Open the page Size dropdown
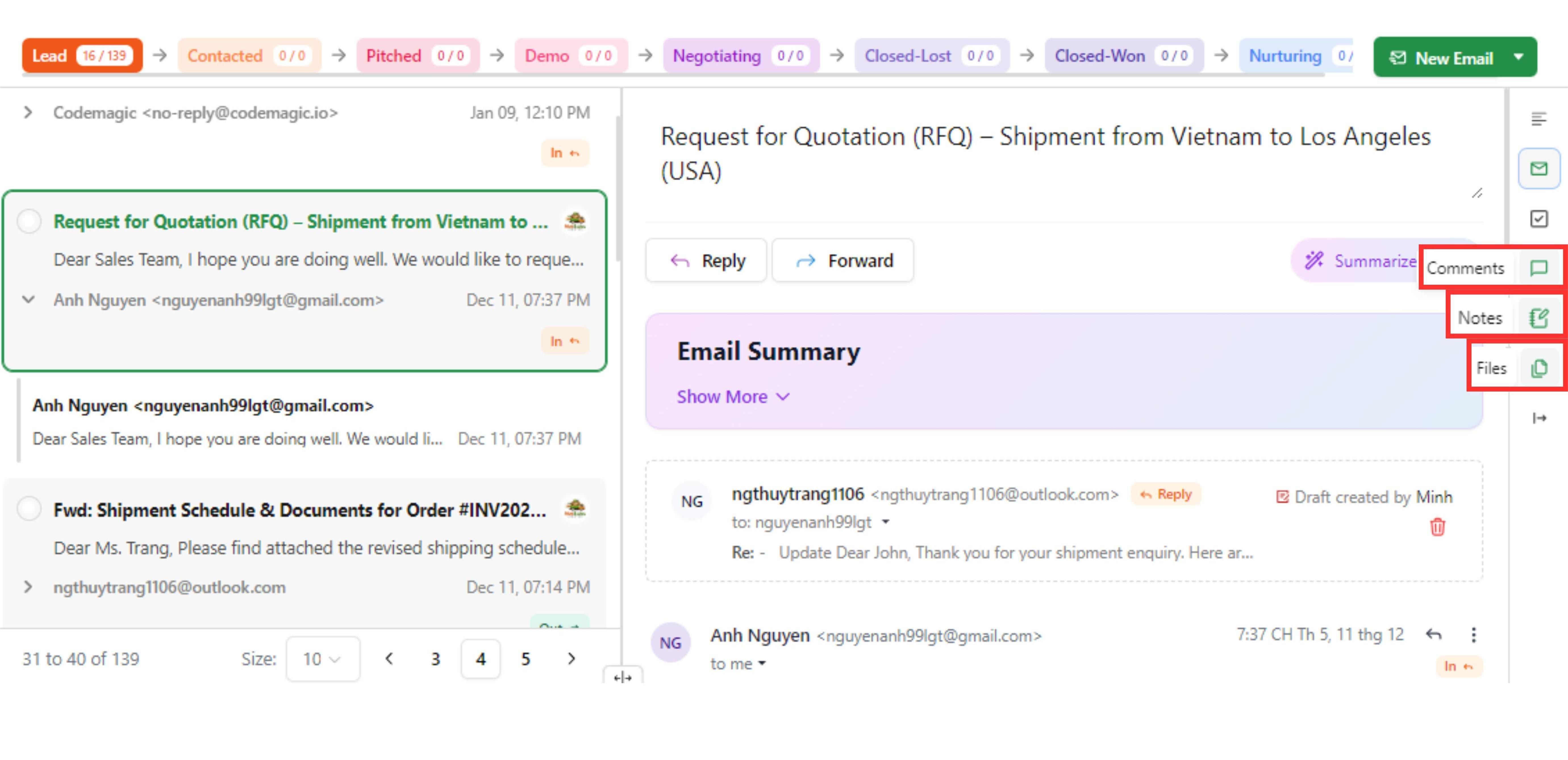Viewport: 1568px width, 760px height. click(x=323, y=659)
